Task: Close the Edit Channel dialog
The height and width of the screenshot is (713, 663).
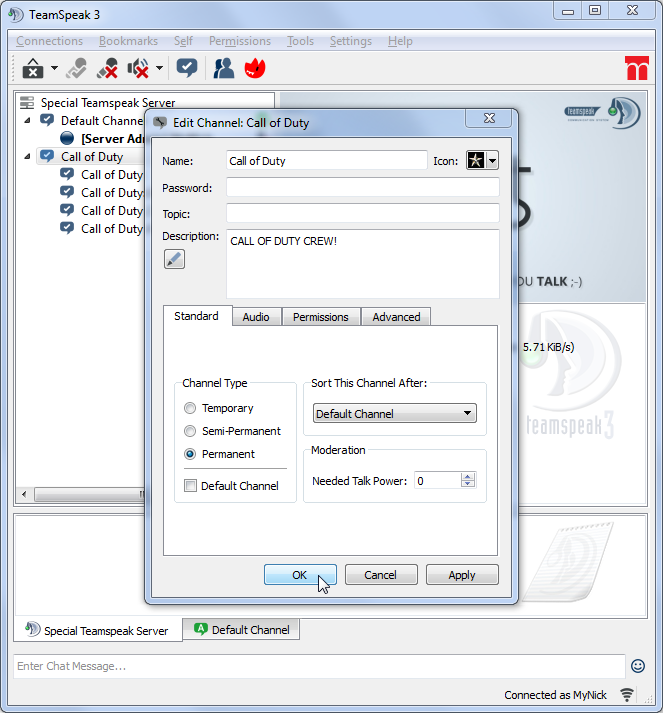Action: pyautogui.click(x=489, y=118)
